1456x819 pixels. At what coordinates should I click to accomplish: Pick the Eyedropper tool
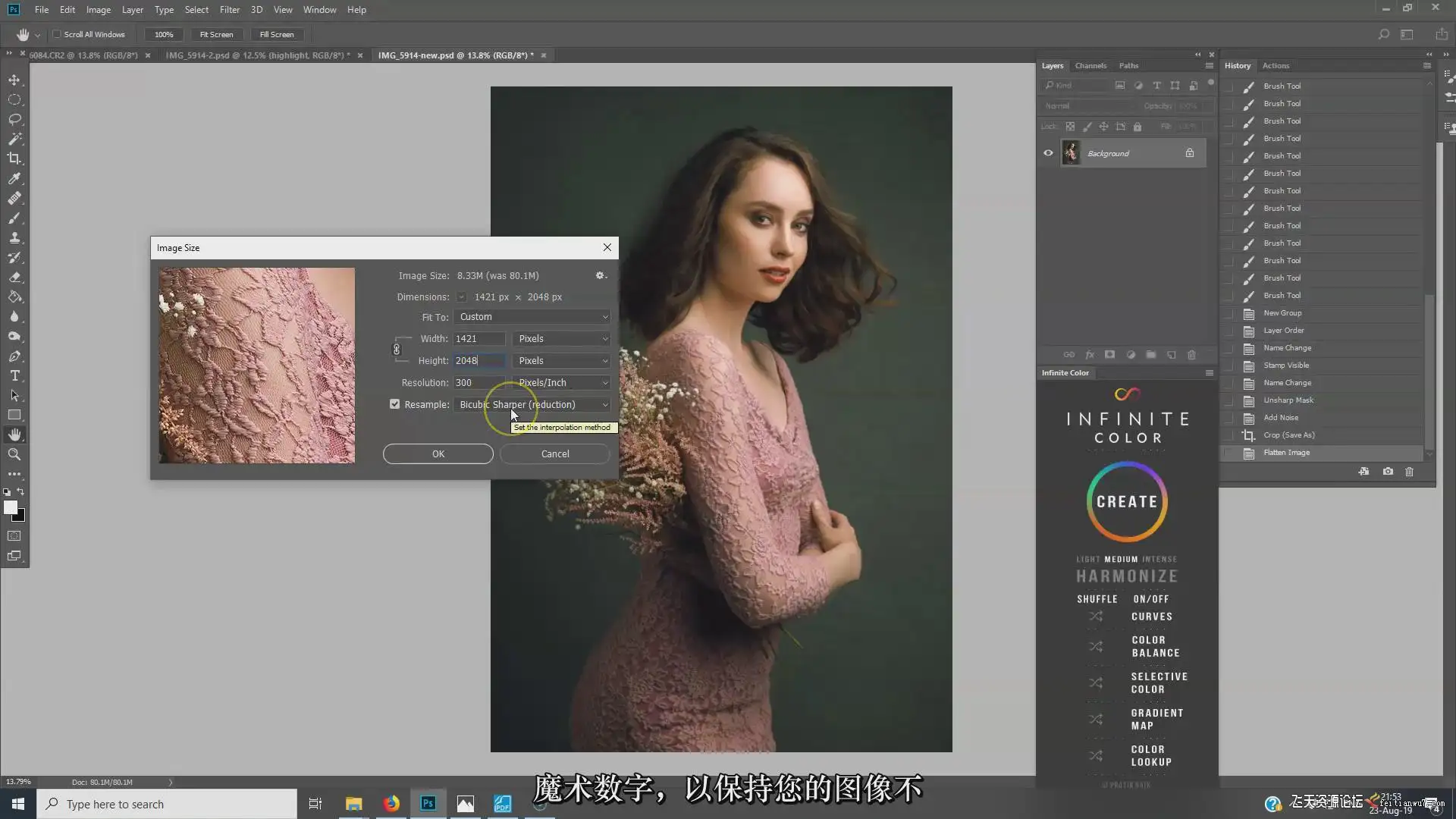coord(14,178)
